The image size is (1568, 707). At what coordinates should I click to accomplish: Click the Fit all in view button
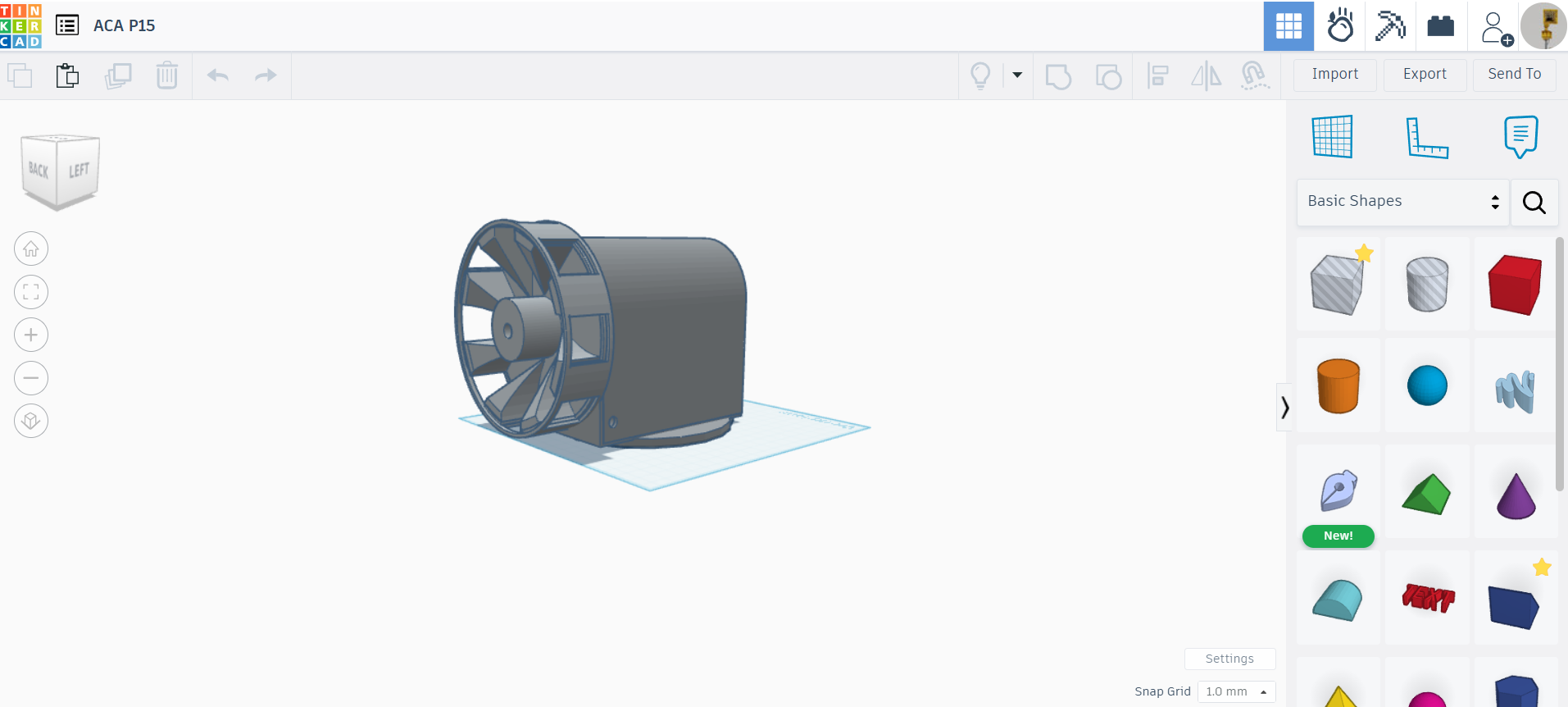(31, 292)
